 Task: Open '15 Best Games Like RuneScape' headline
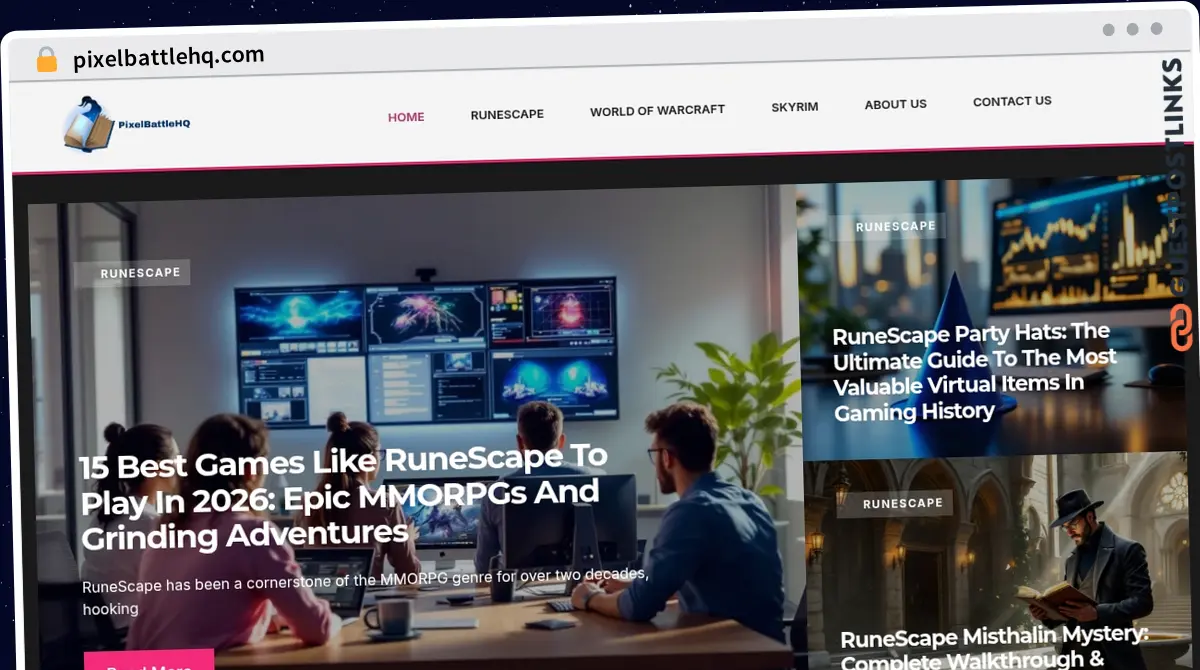(344, 496)
